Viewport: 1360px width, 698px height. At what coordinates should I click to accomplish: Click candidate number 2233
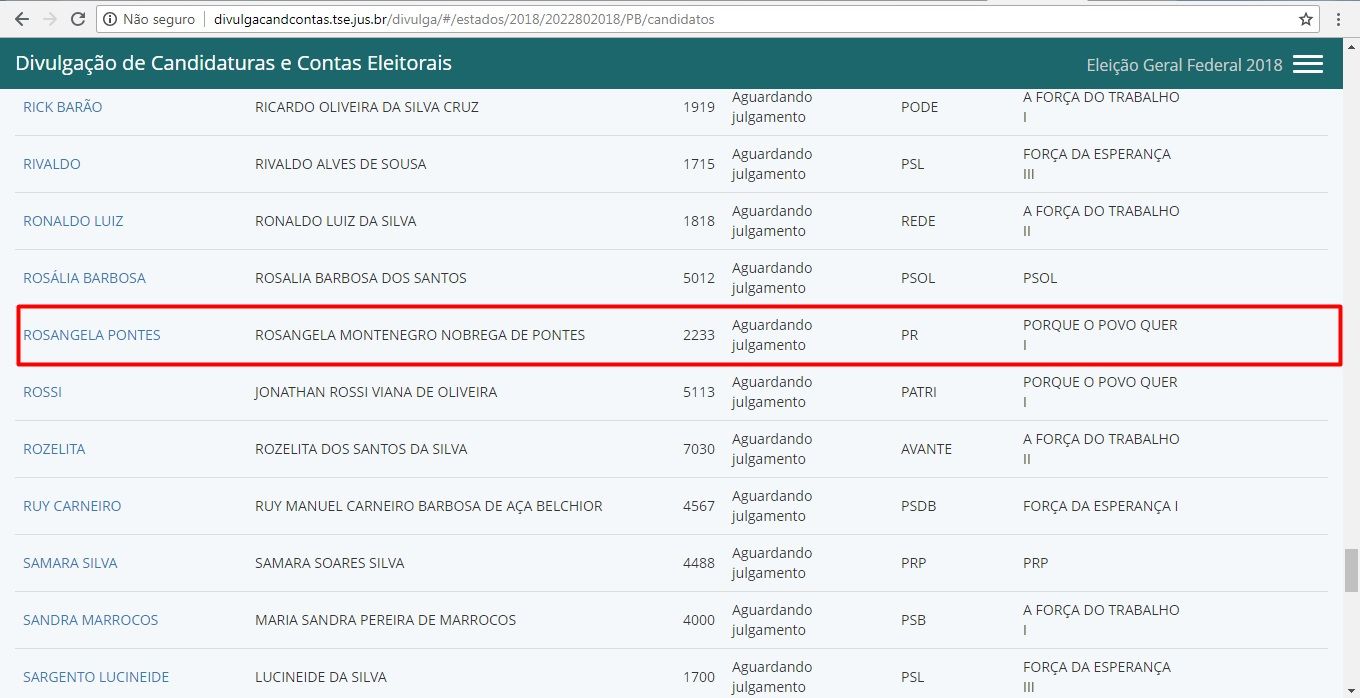[699, 335]
